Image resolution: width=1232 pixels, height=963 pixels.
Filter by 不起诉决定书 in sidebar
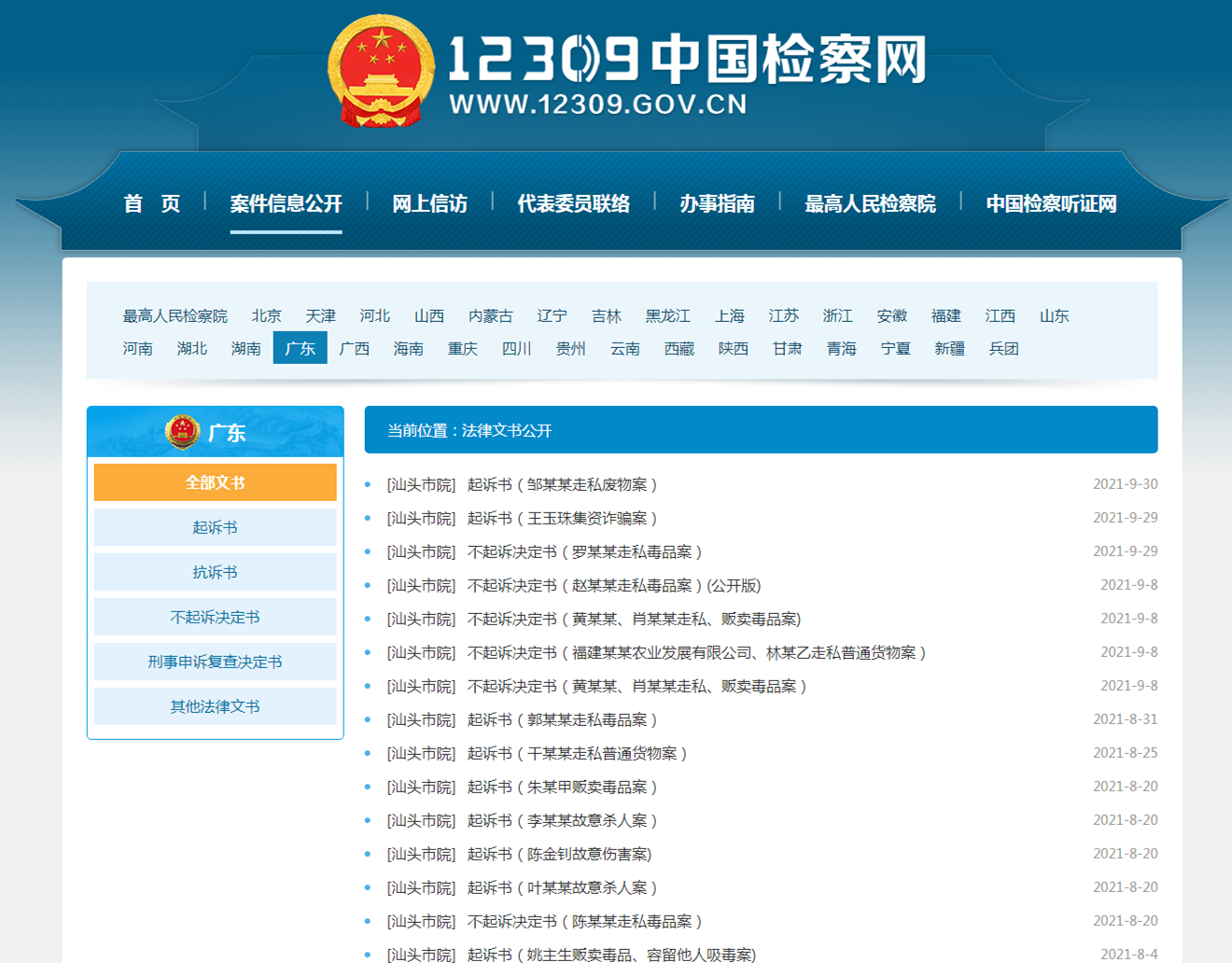tap(216, 617)
